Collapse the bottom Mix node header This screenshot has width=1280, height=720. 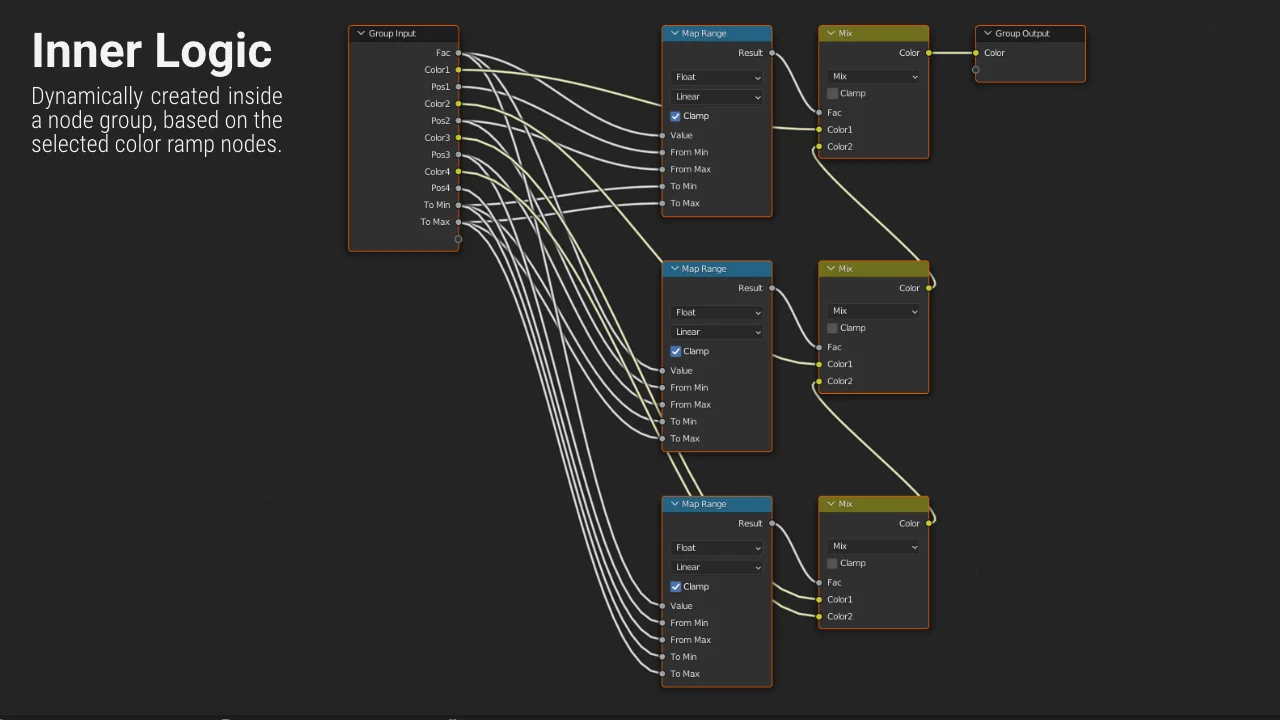pos(831,503)
